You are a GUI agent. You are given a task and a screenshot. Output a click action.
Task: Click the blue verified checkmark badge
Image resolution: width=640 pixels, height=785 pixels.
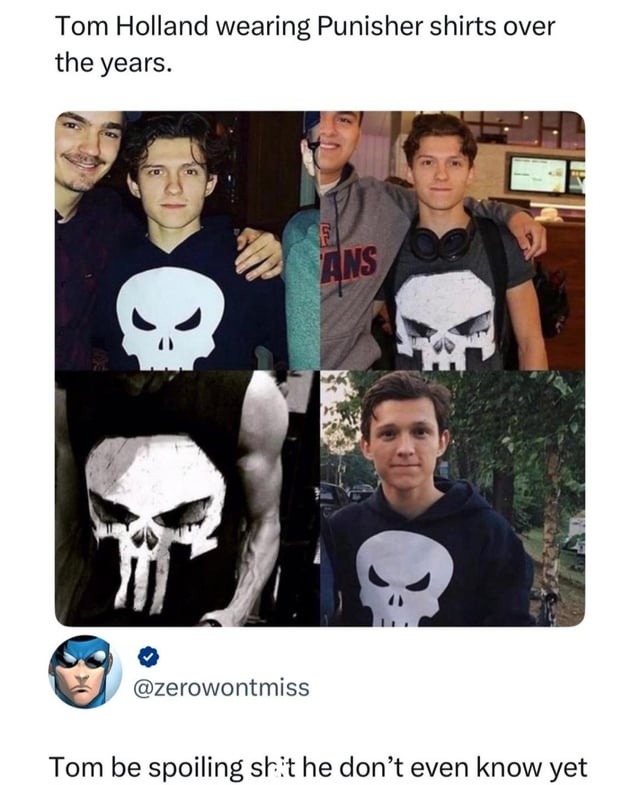click(x=148, y=657)
